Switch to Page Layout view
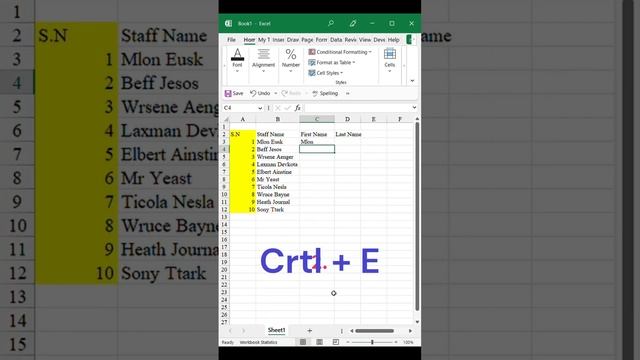The image size is (640, 360). pos(319,342)
